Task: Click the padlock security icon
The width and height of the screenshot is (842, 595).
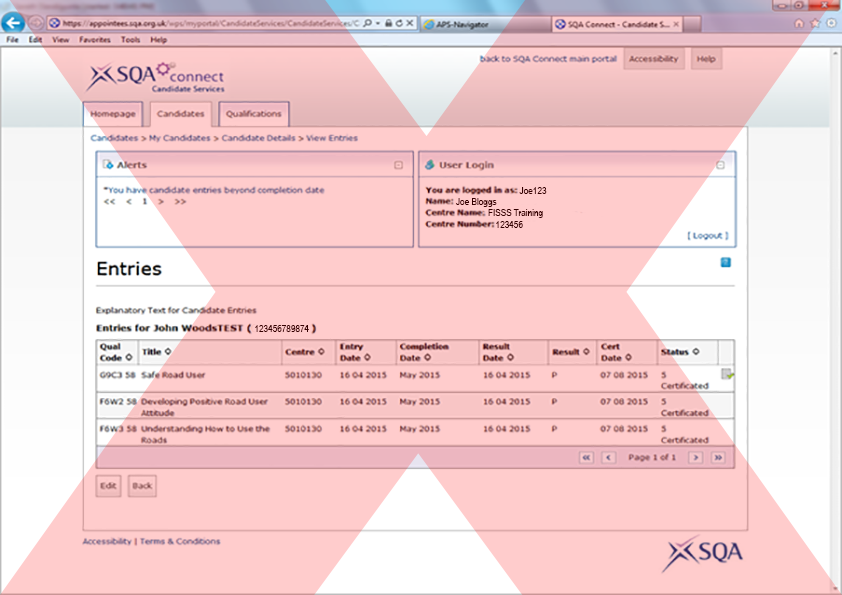Action: point(388,23)
